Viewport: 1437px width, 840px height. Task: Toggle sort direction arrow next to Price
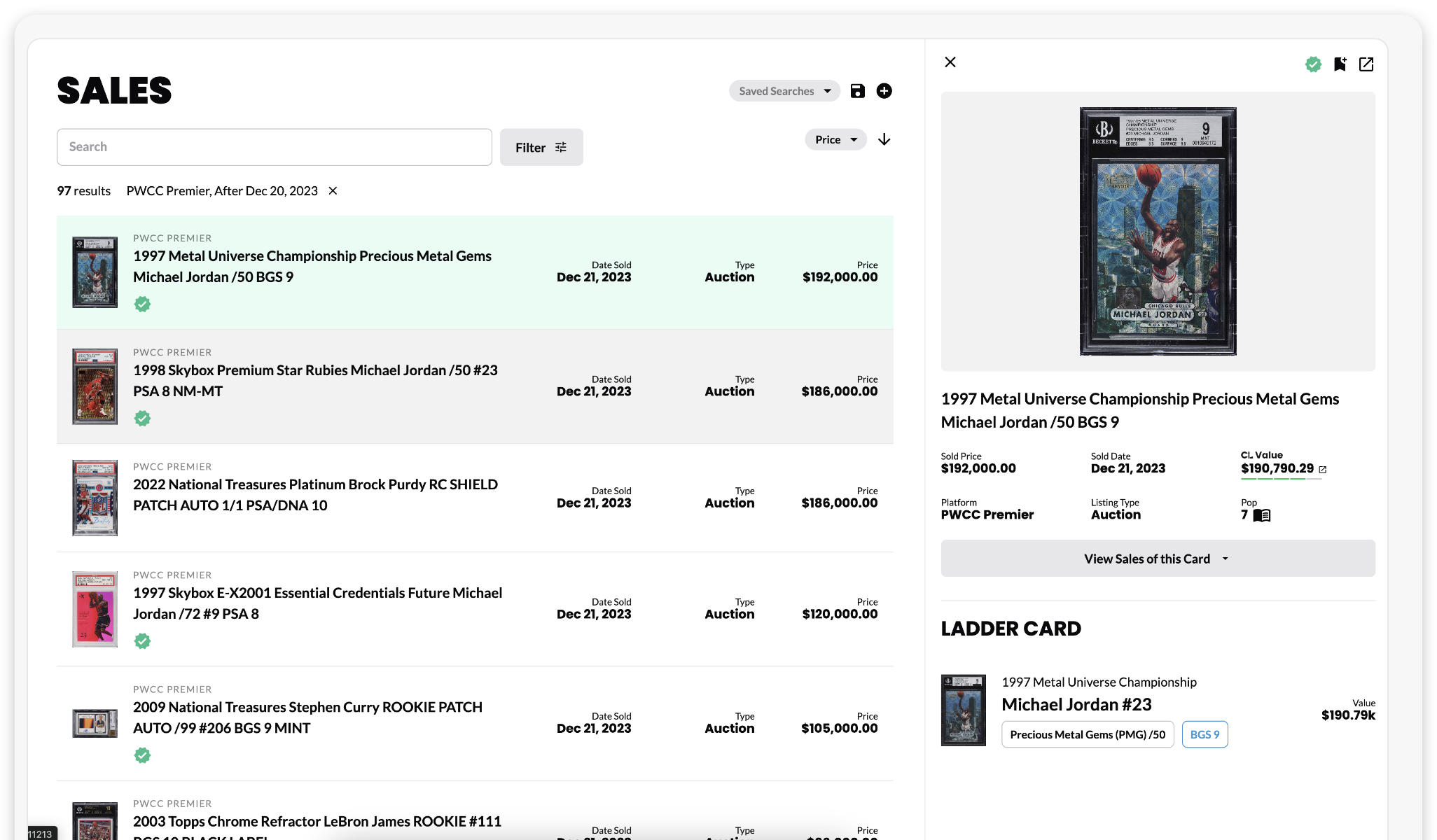coord(884,139)
